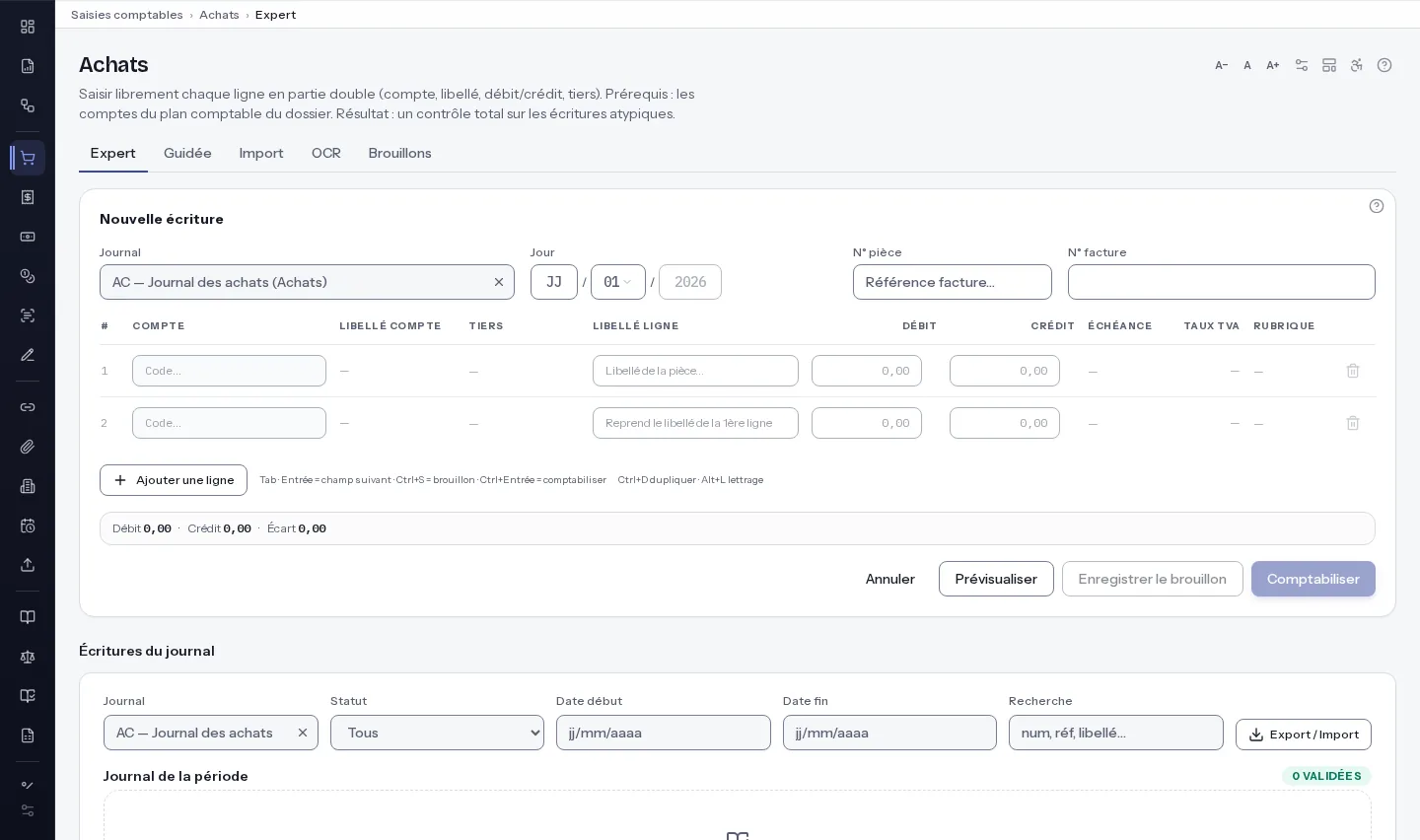The height and width of the screenshot is (840, 1420).
Task: Open the Journal combo box in Nouvelle écriture
Action: [307, 282]
